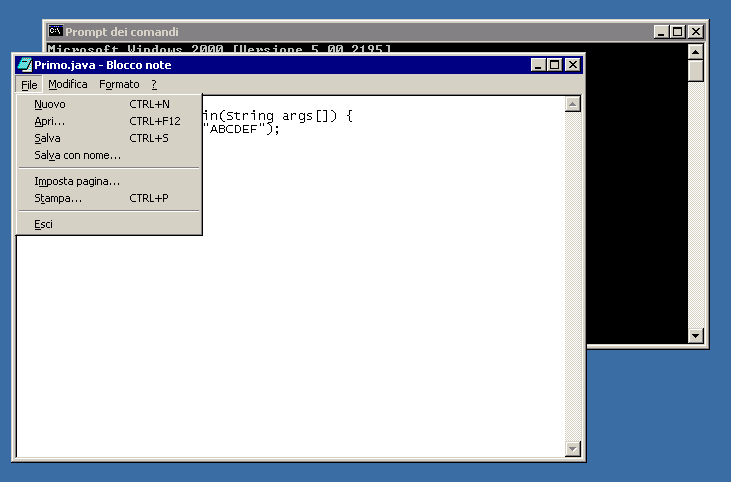
Task: Save the file with Salva
Action: (x=47, y=138)
